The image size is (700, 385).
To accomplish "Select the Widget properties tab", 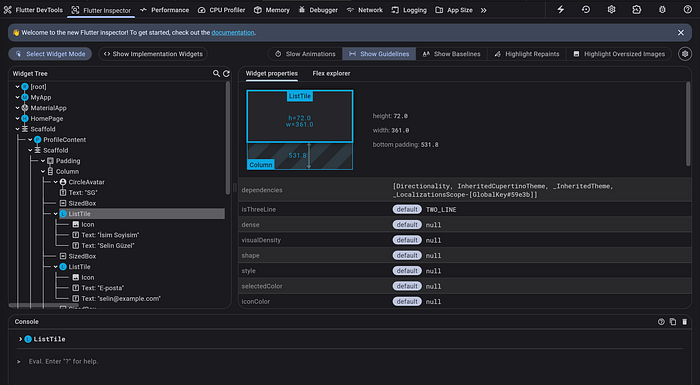I will click(271, 73).
